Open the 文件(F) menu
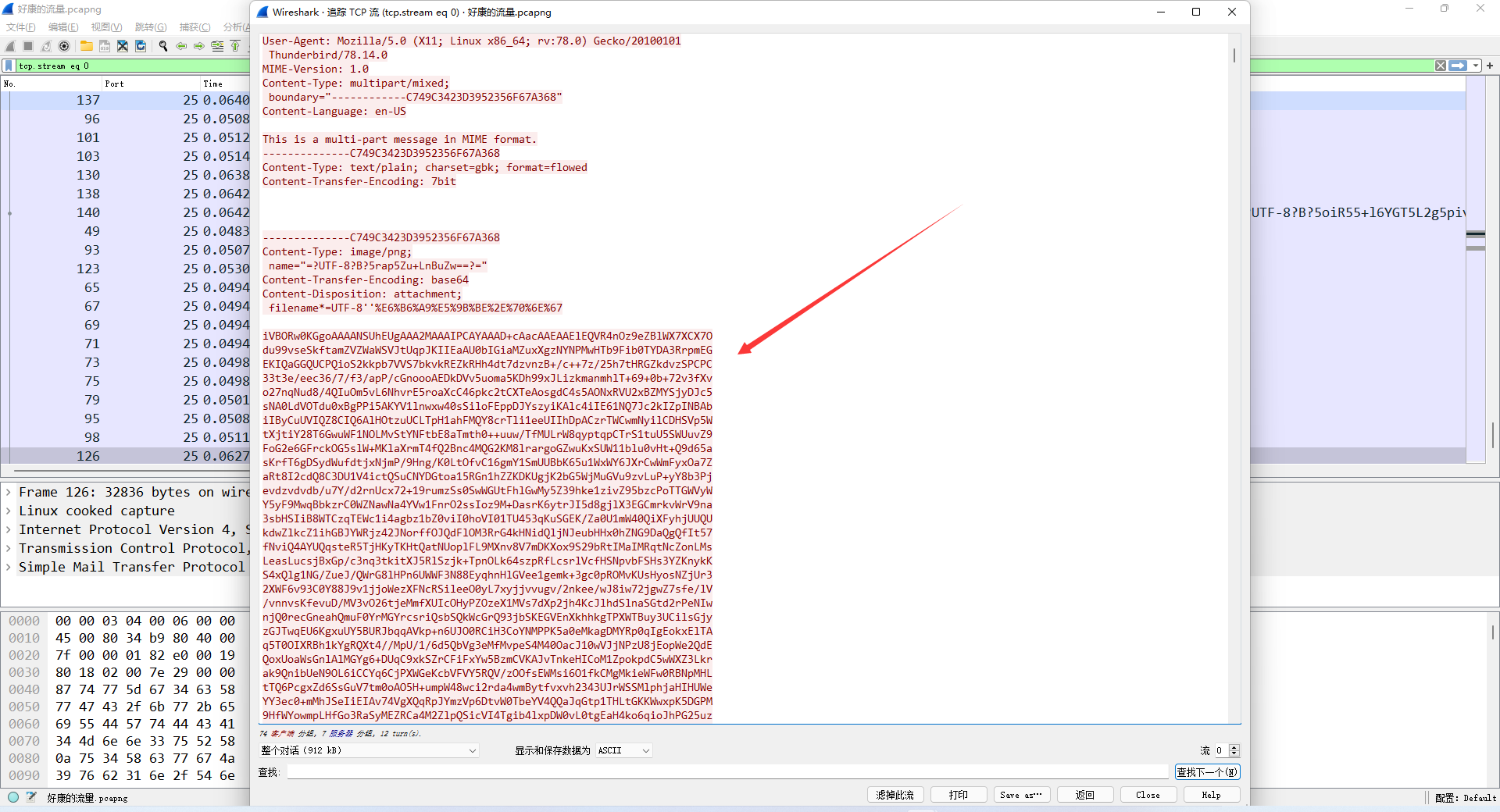 click(20, 27)
